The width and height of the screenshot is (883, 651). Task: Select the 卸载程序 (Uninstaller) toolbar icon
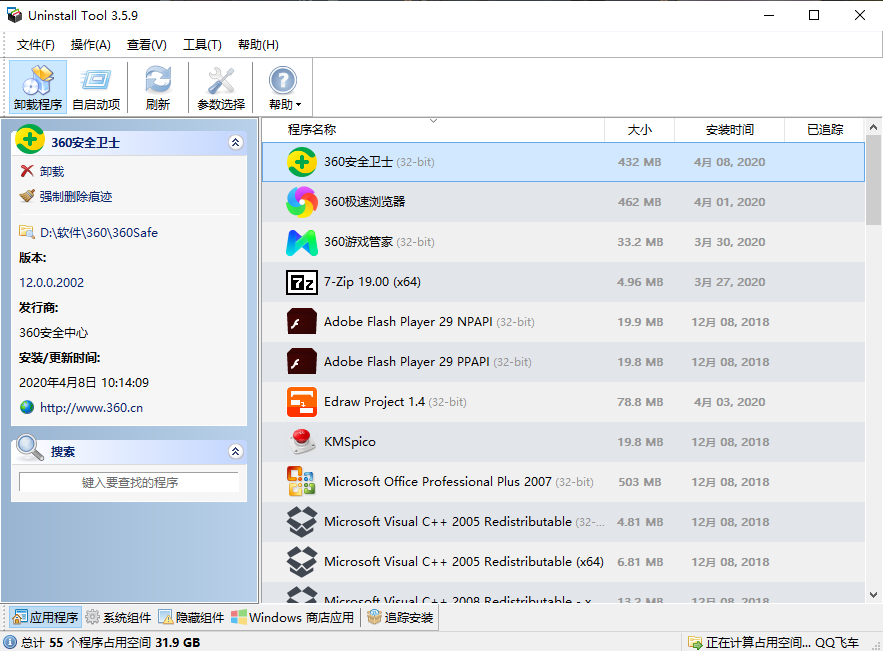pyautogui.click(x=37, y=87)
